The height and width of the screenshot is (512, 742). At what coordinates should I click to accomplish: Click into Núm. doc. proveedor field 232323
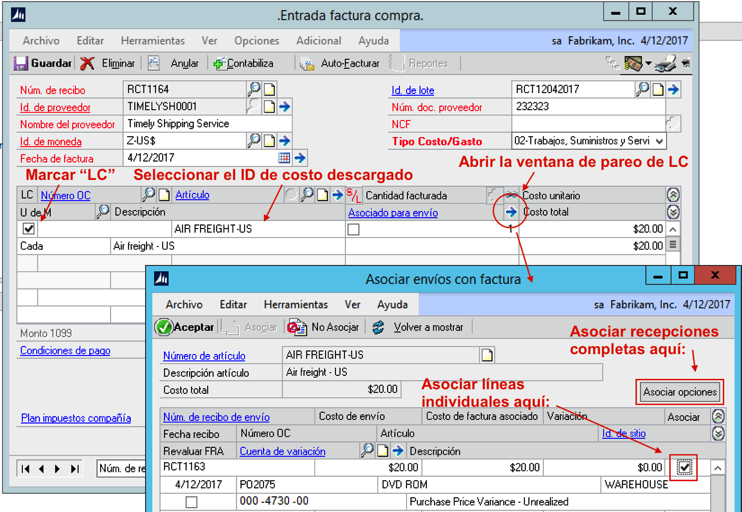coord(588,107)
